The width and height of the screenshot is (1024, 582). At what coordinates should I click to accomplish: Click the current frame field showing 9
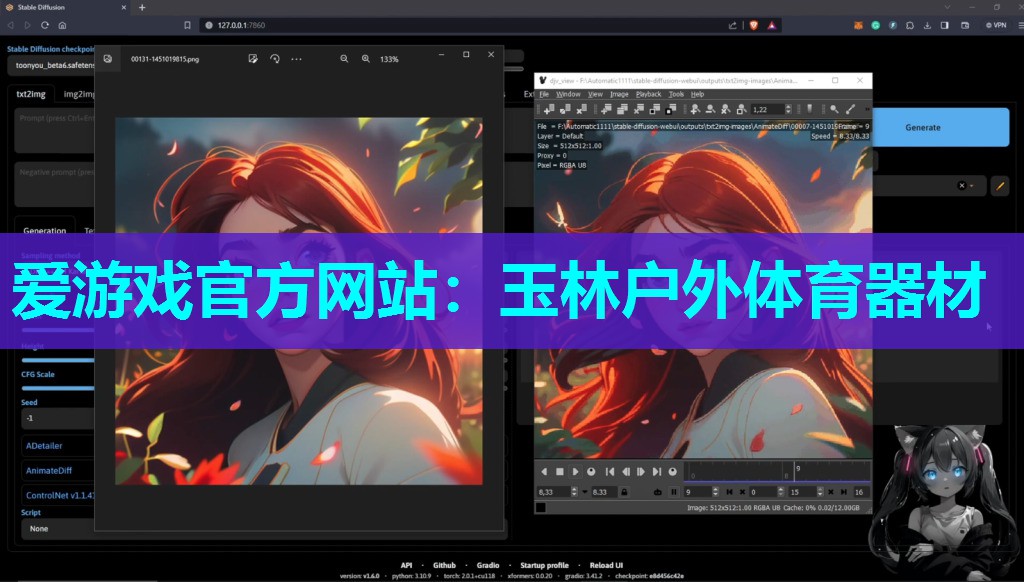pyautogui.click(x=697, y=492)
